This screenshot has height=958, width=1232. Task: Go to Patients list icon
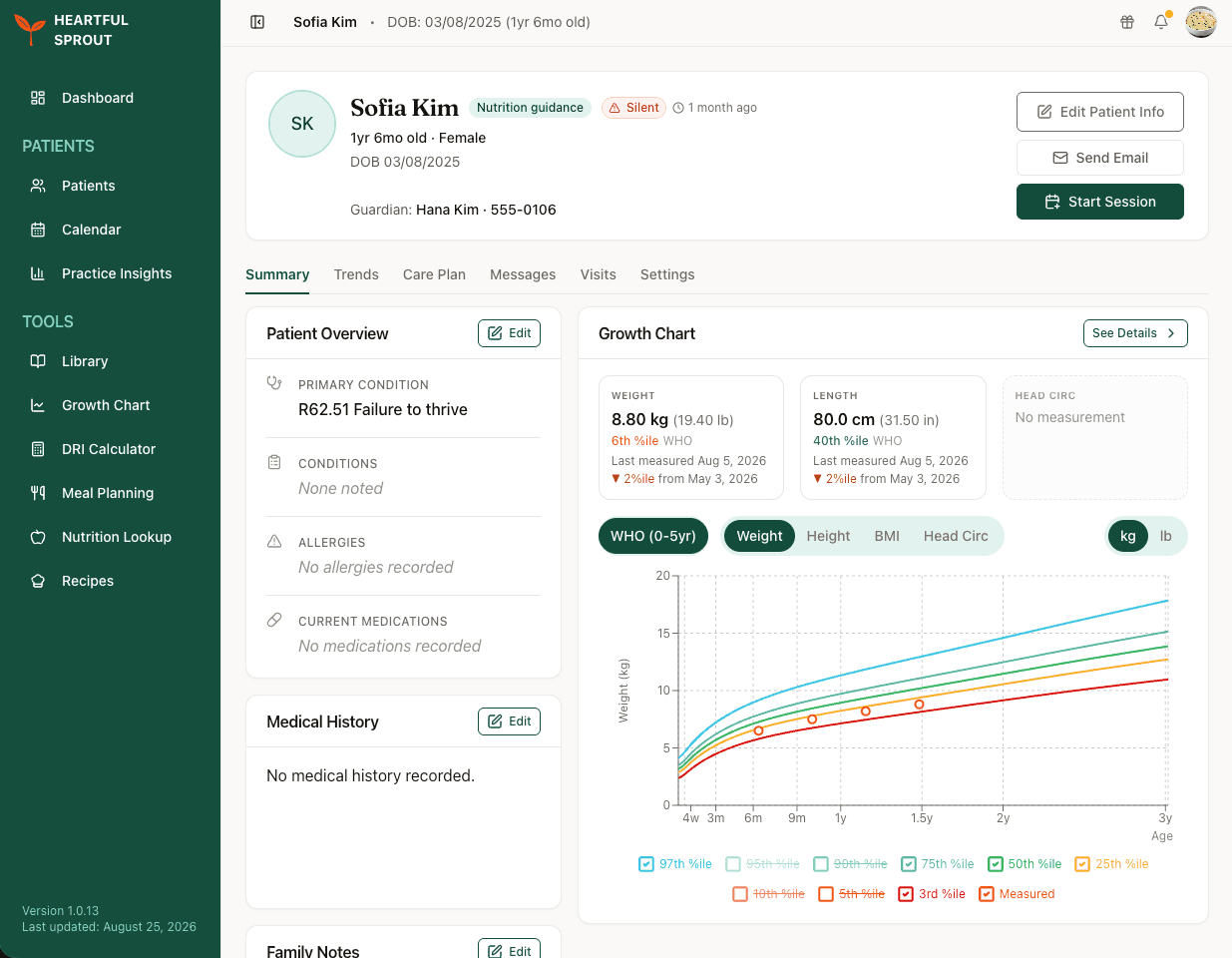tap(38, 186)
